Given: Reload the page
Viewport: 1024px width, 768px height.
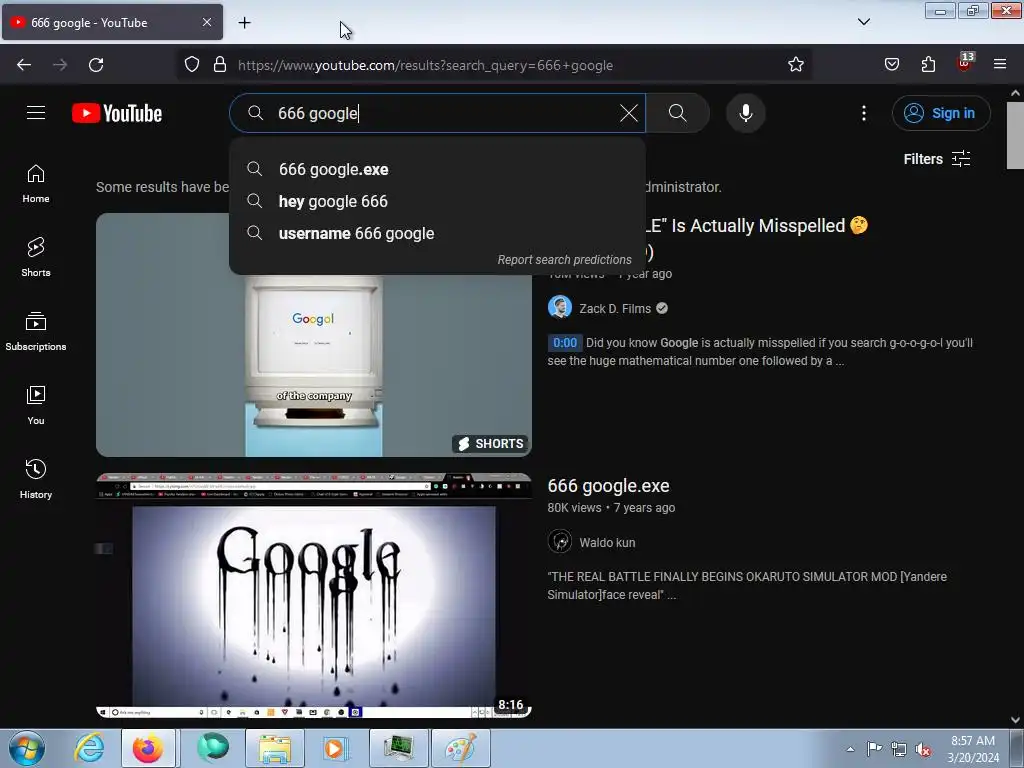Looking at the screenshot, I should (x=96, y=65).
